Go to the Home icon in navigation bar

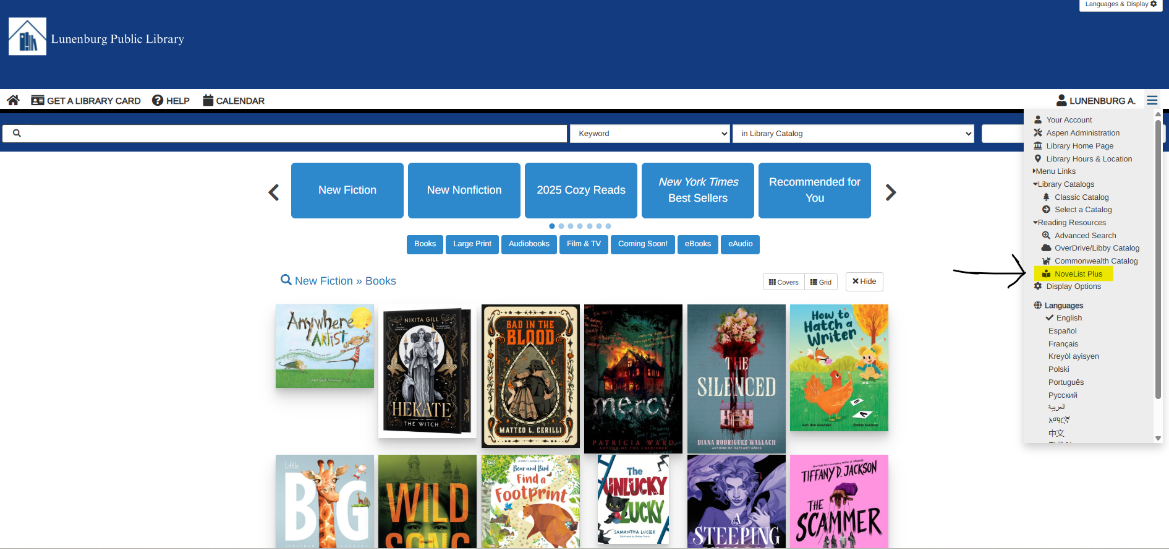13,101
